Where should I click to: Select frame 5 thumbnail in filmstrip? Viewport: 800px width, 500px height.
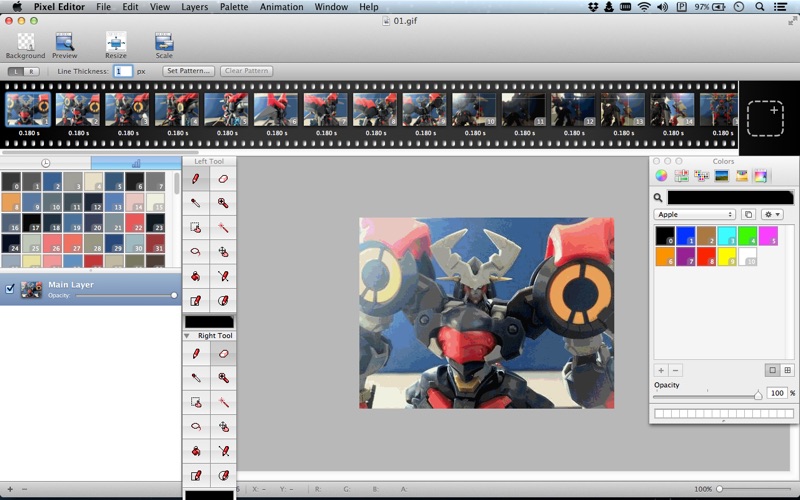(226, 110)
